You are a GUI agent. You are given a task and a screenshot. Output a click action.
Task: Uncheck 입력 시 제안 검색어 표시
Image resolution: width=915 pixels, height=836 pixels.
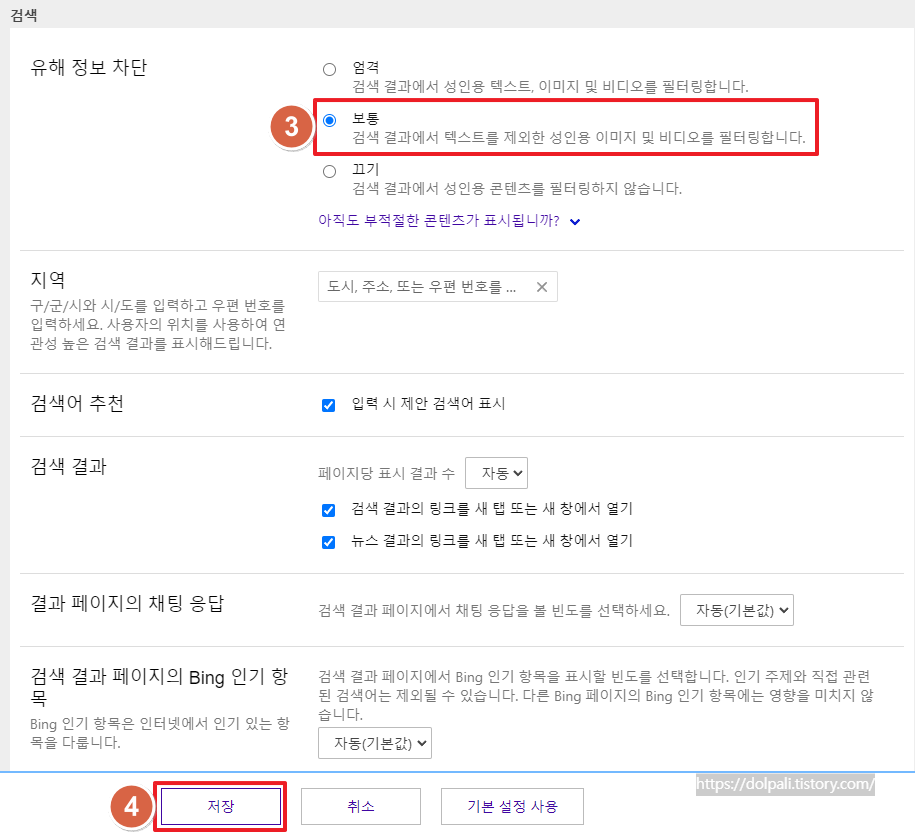coord(328,404)
